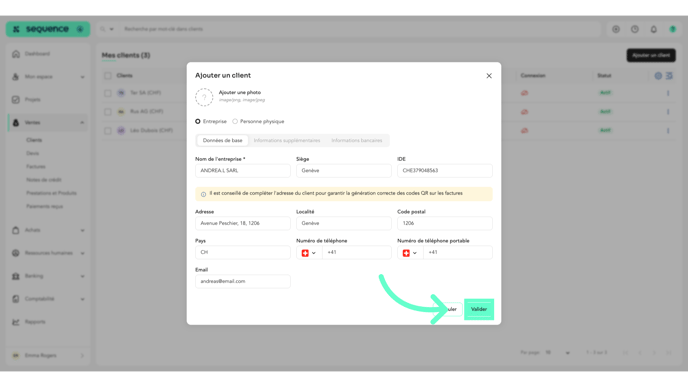Click the Nom de l'entreprise field
The image size is (688, 387).
[243, 171]
